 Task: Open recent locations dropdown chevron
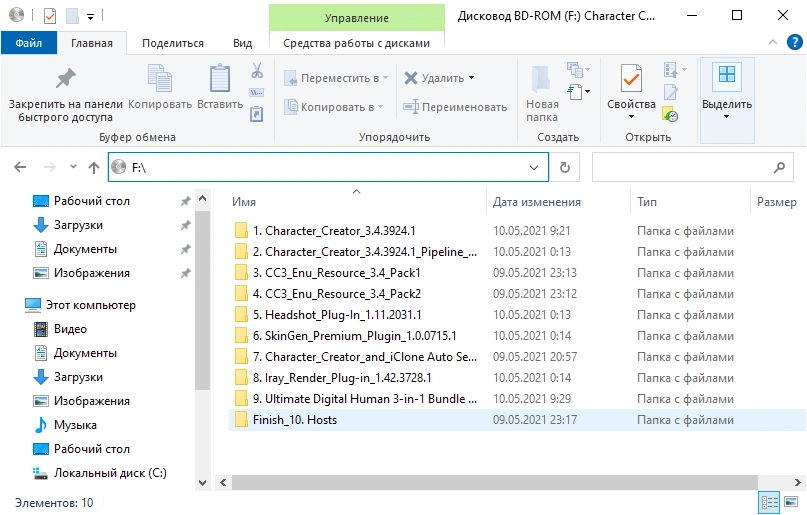73,166
